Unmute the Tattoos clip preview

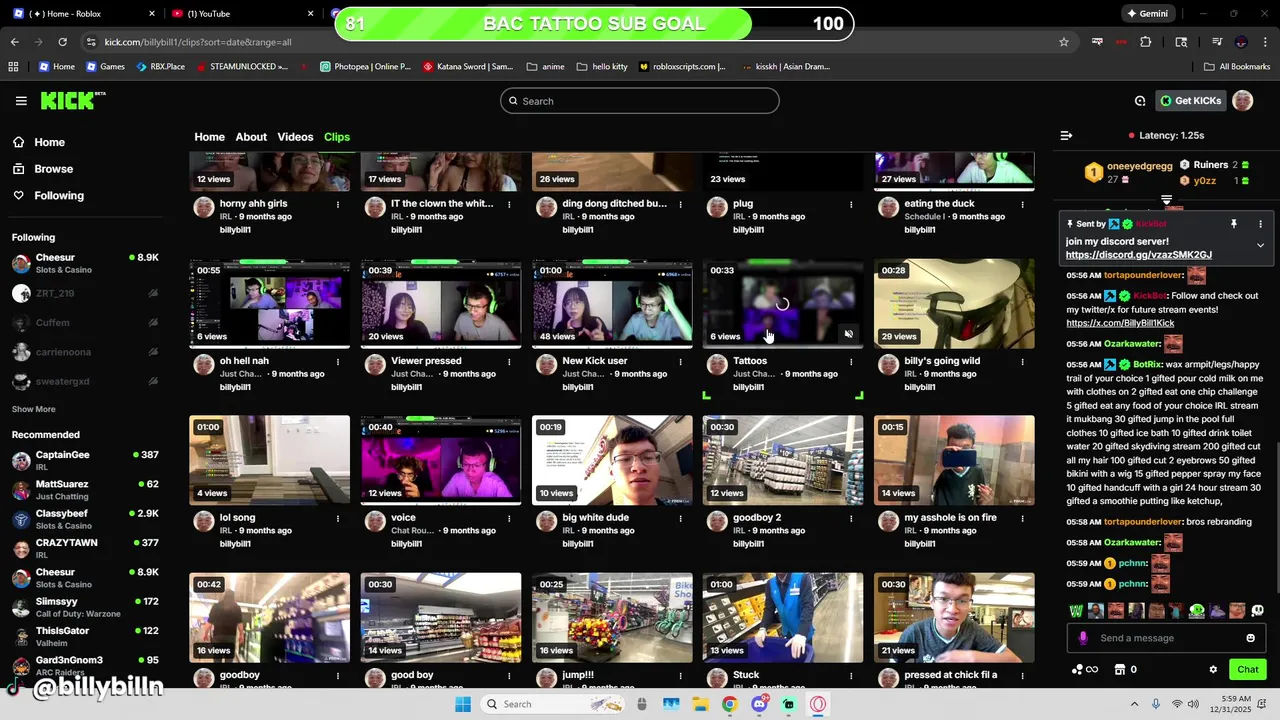pyautogui.click(x=848, y=334)
